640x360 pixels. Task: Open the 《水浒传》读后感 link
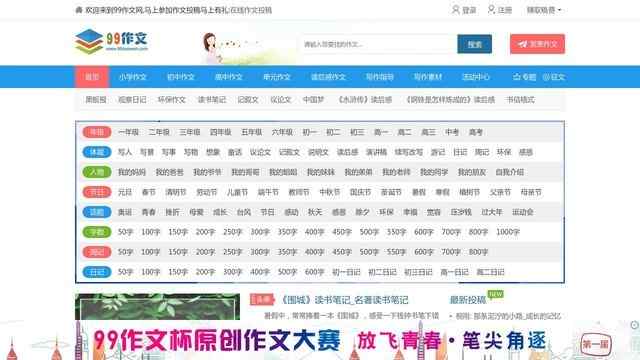364,100
